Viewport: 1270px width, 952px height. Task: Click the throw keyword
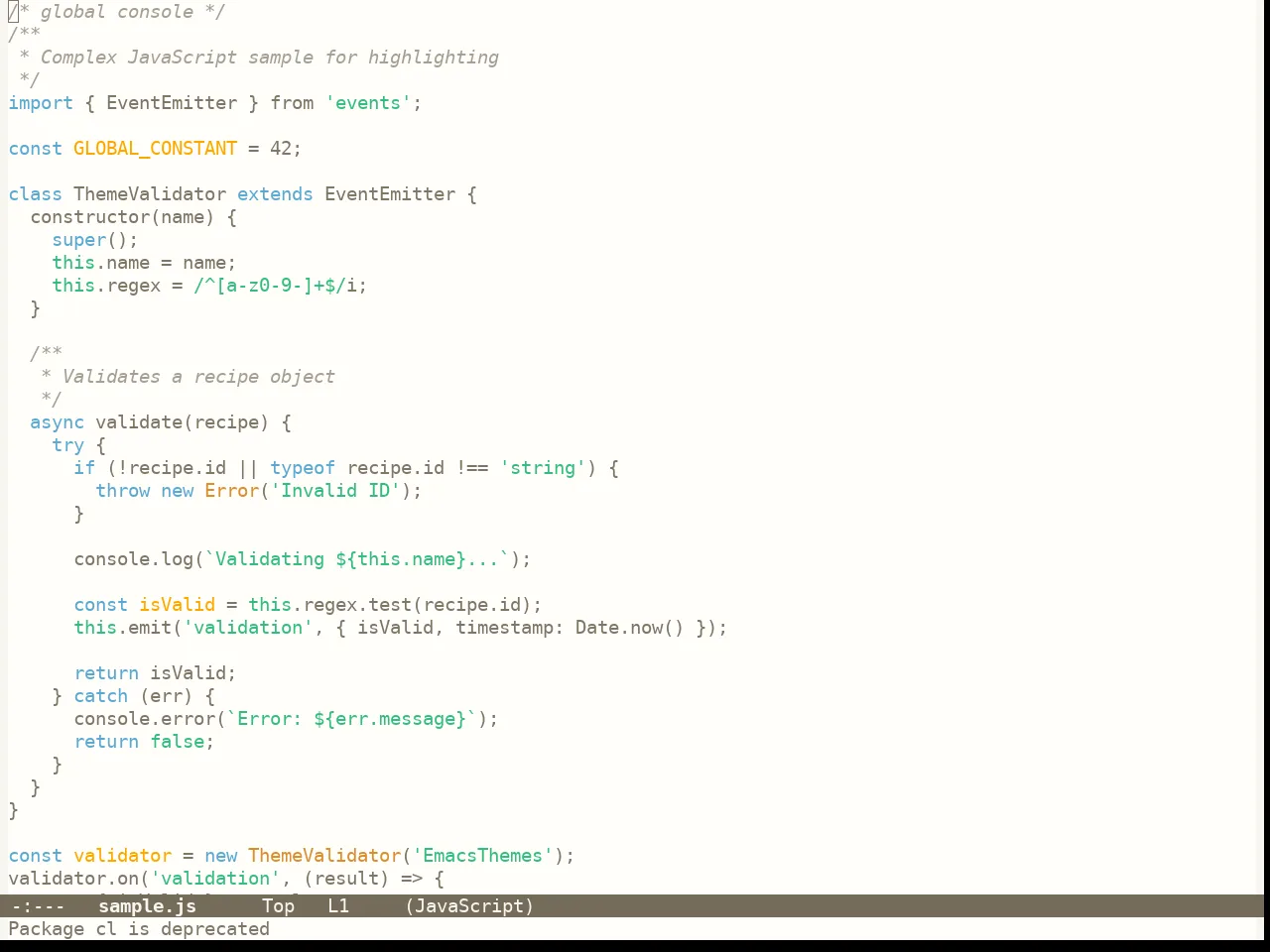click(x=122, y=490)
